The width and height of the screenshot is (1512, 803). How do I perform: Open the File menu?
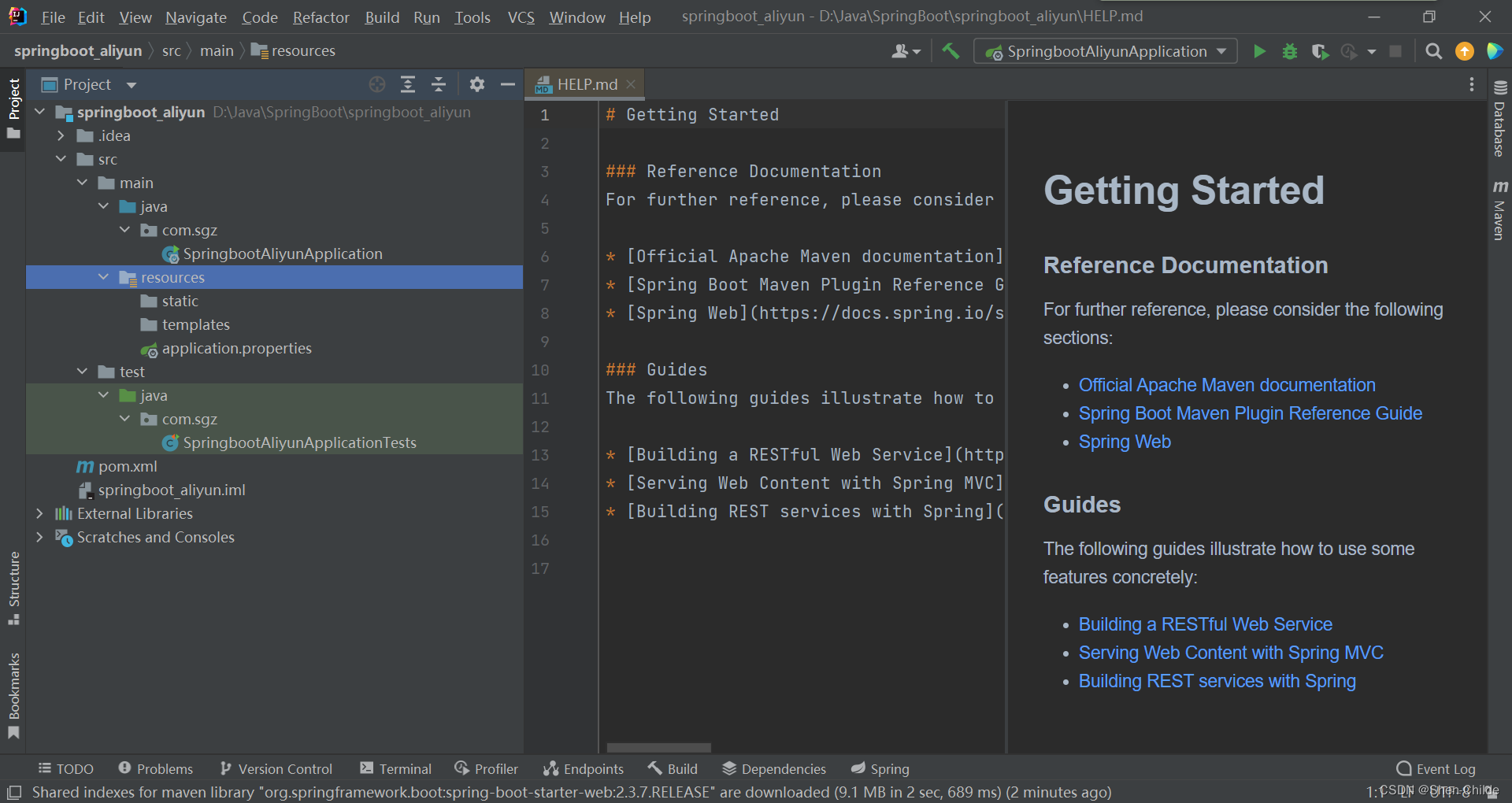click(x=53, y=17)
